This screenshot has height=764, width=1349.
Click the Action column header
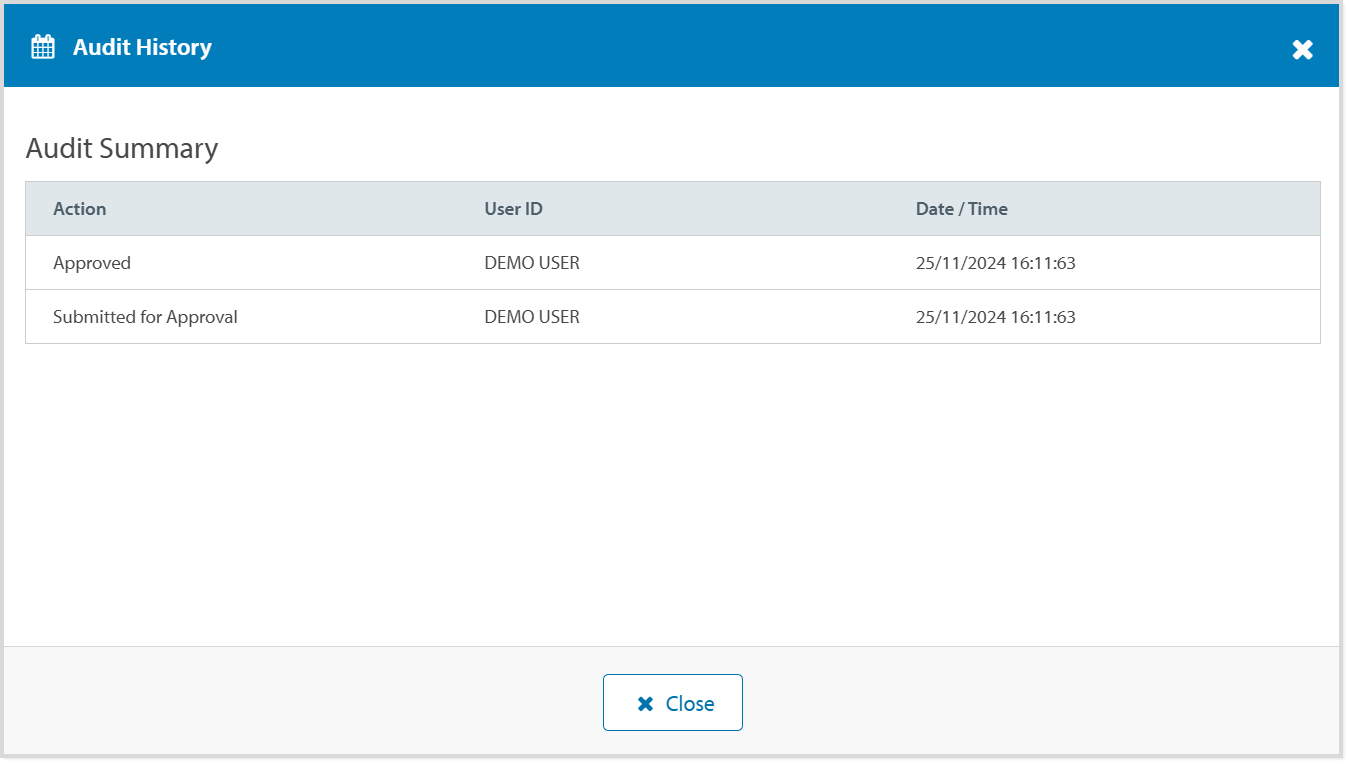80,209
